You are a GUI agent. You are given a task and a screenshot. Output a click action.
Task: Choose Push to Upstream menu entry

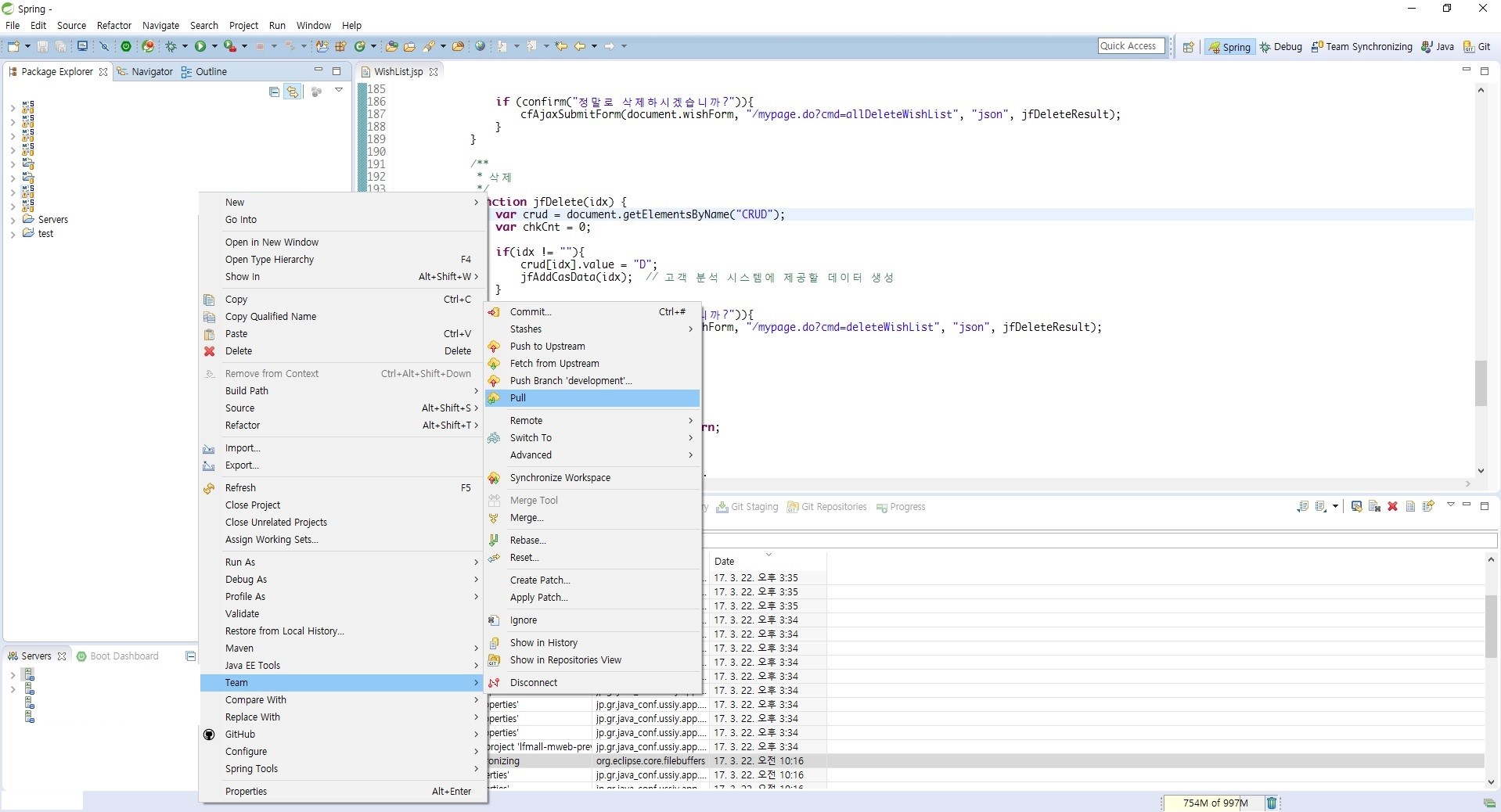592,347
